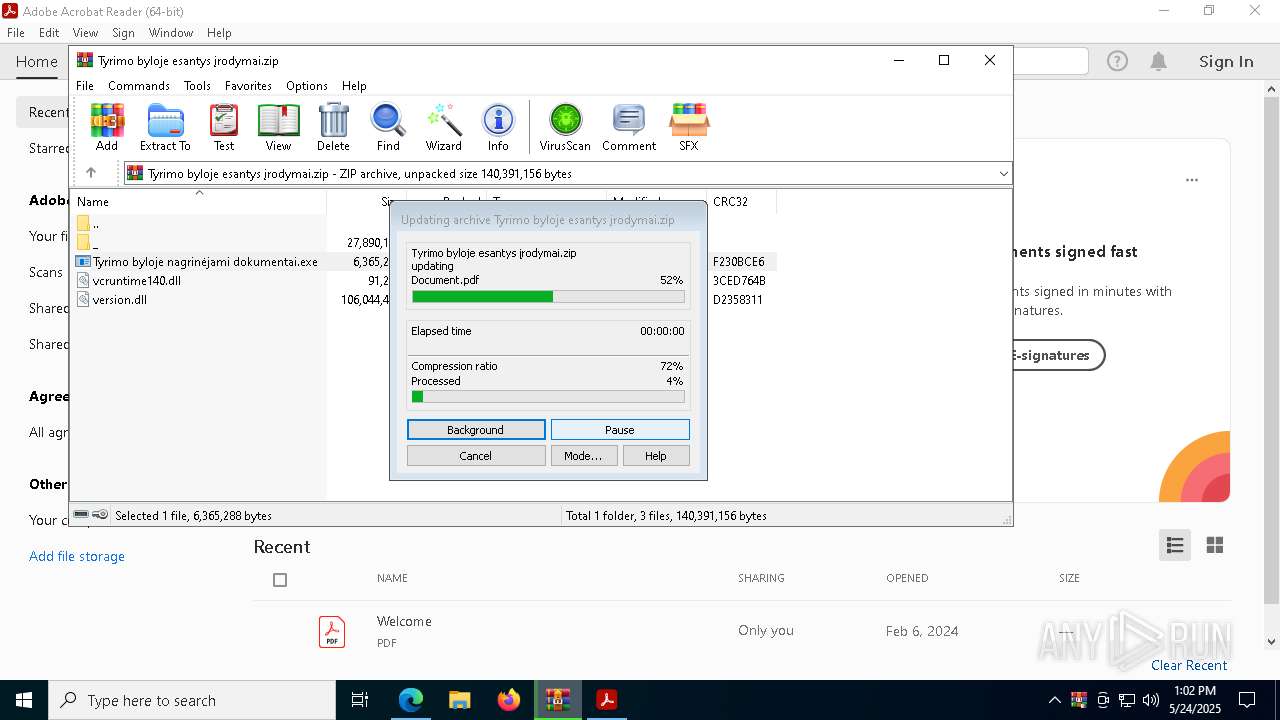Open WinRAR Commands menu
Viewport: 1280px width, 720px height.
coord(139,86)
